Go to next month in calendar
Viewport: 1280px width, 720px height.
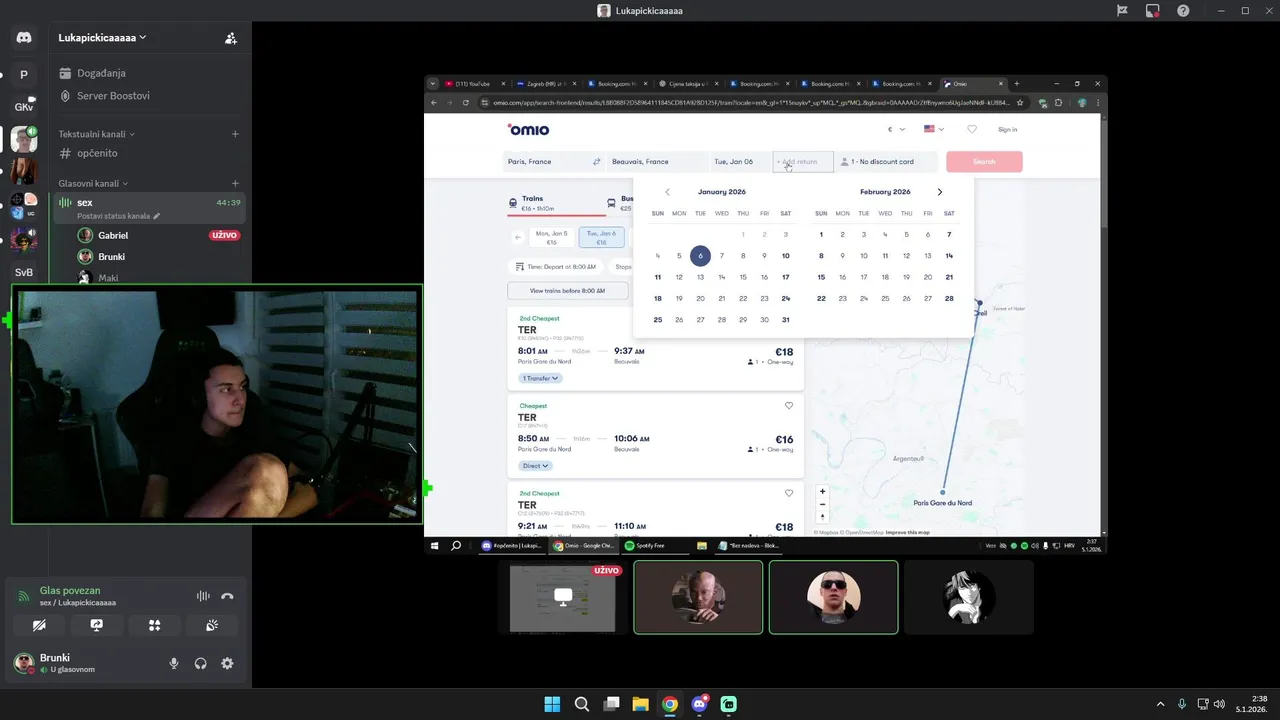click(939, 192)
